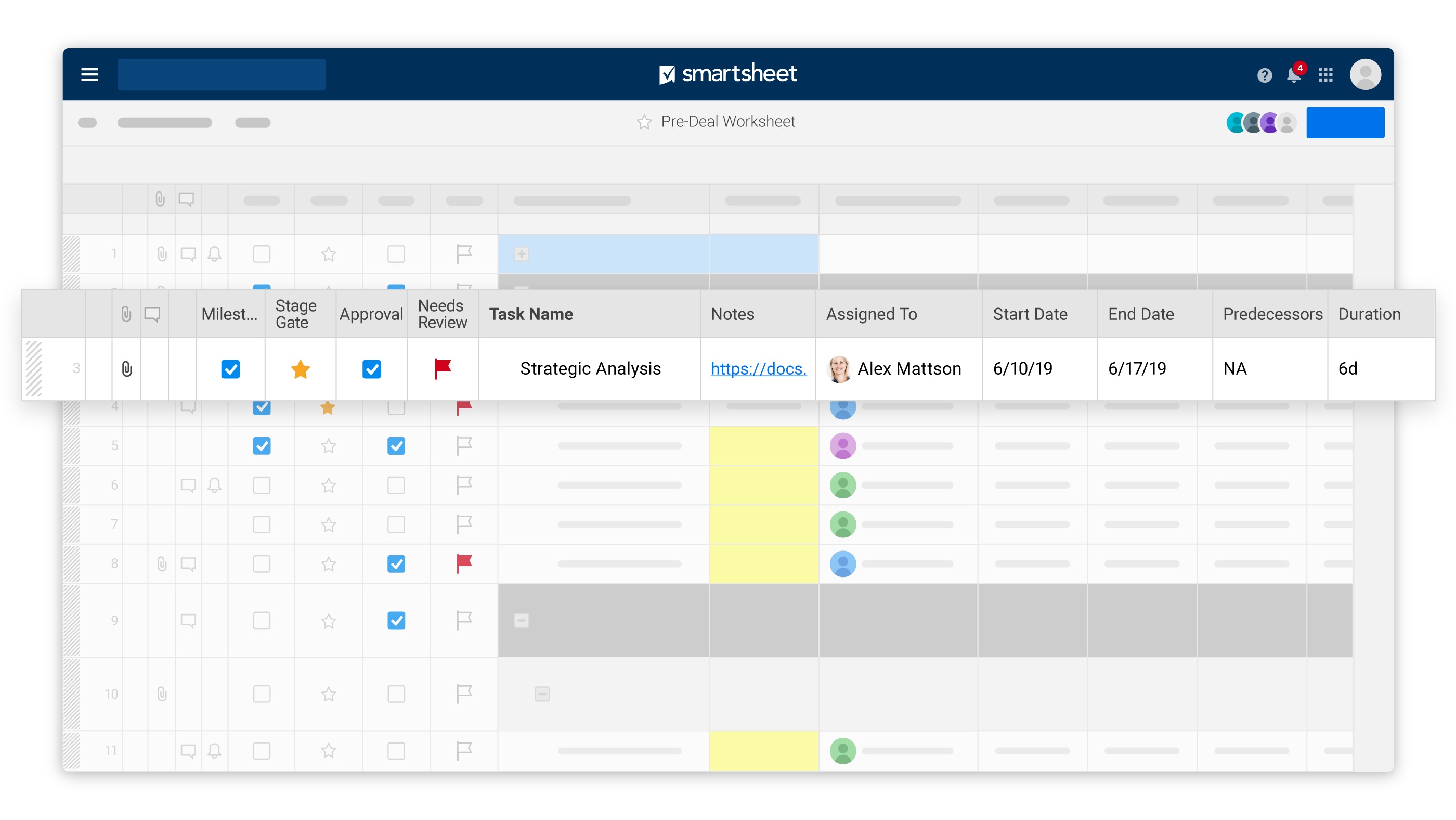This screenshot has height=820, width=1456.
Task: Click the comments column header icon
Action: coord(152,314)
